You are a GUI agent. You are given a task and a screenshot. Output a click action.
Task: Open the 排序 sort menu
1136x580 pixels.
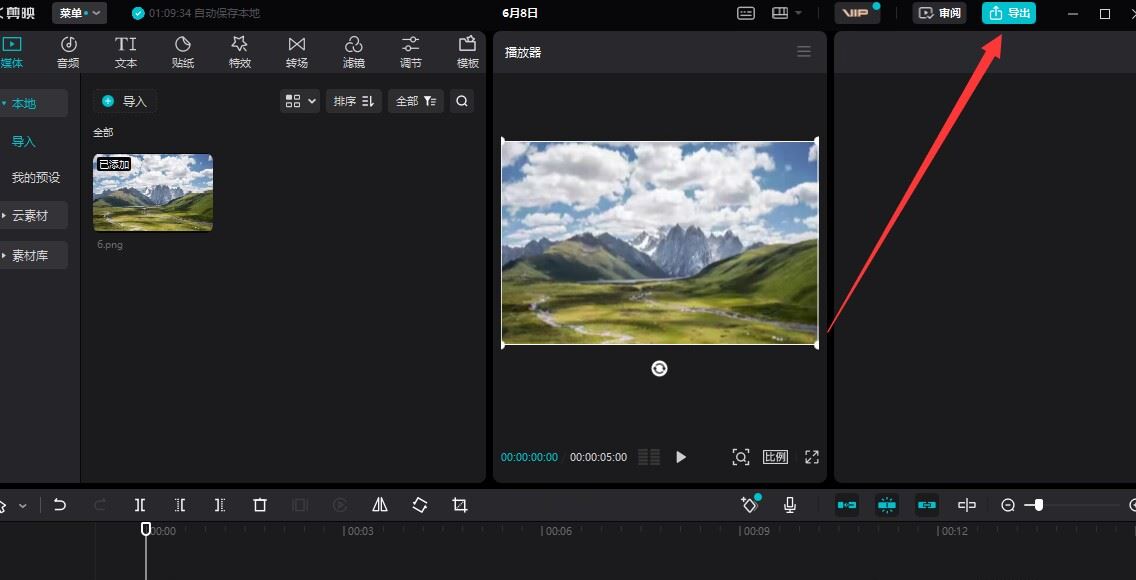(354, 101)
